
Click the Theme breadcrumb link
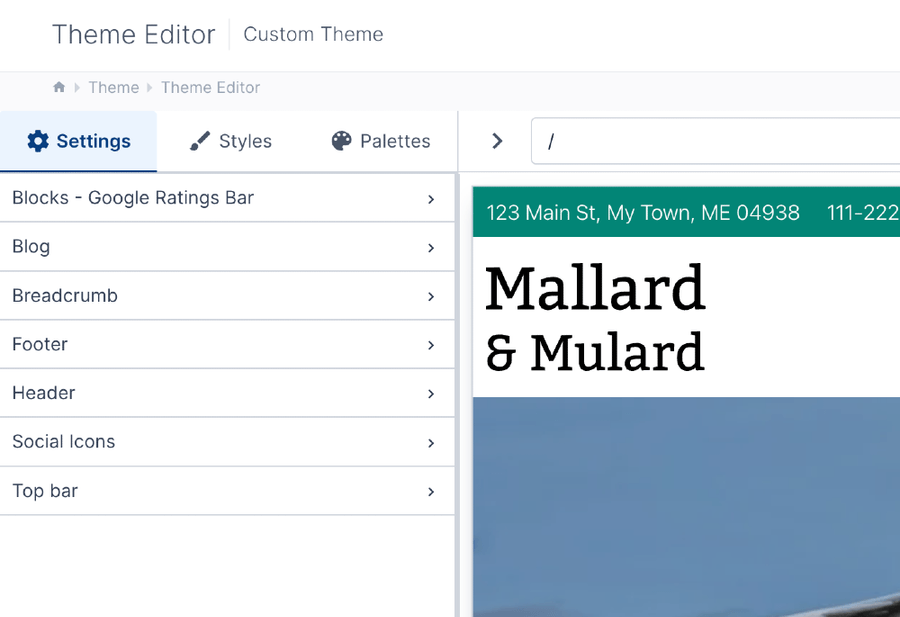click(114, 88)
